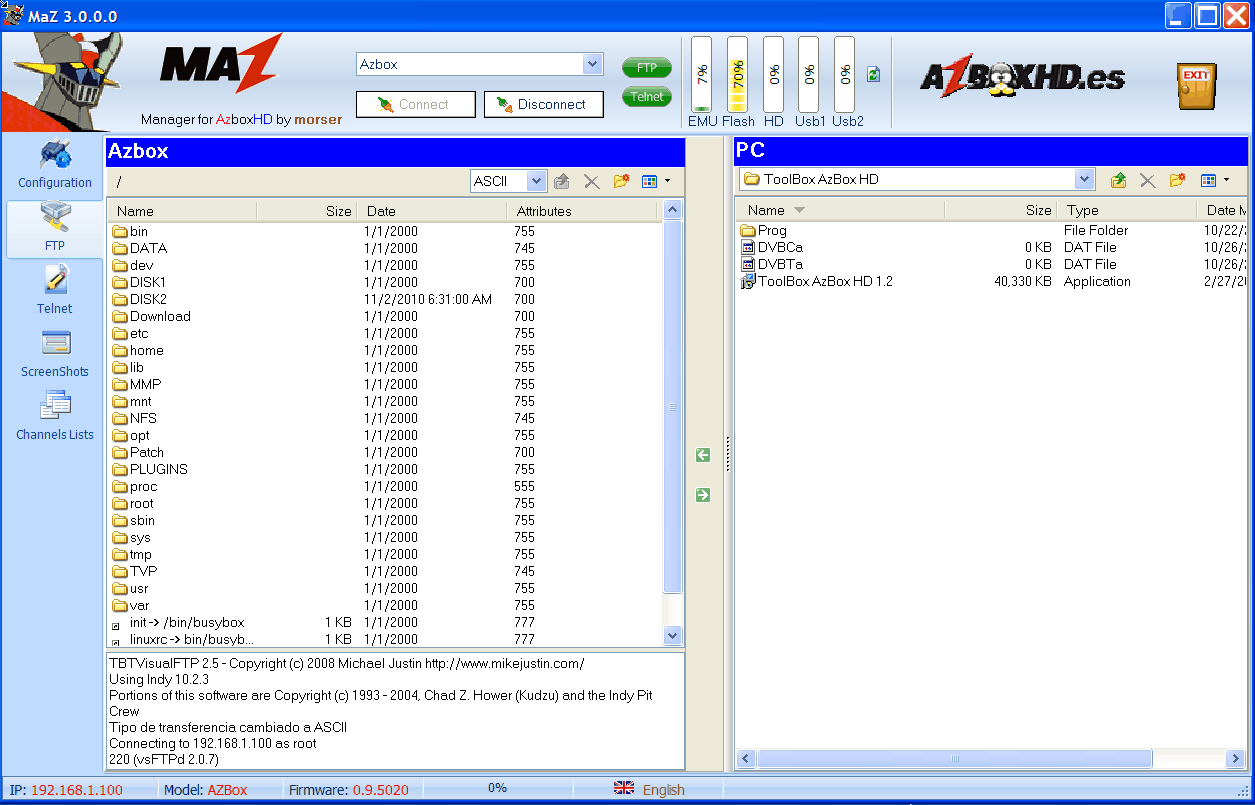This screenshot has height=805, width=1255.
Task: Sort Azbox list by Attributes column
Action: (583, 211)
